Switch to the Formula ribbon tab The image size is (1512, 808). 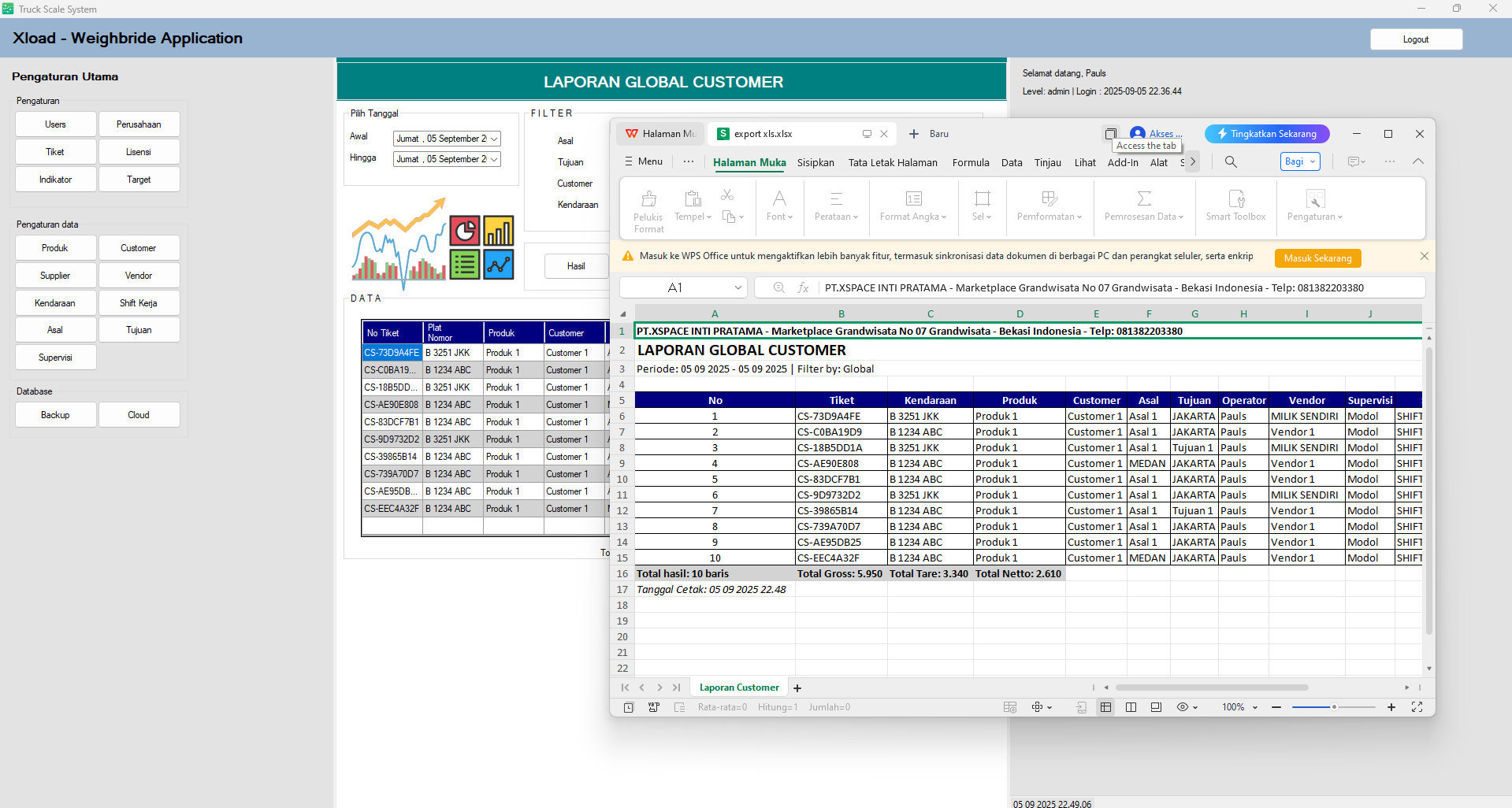pos(970,162)
